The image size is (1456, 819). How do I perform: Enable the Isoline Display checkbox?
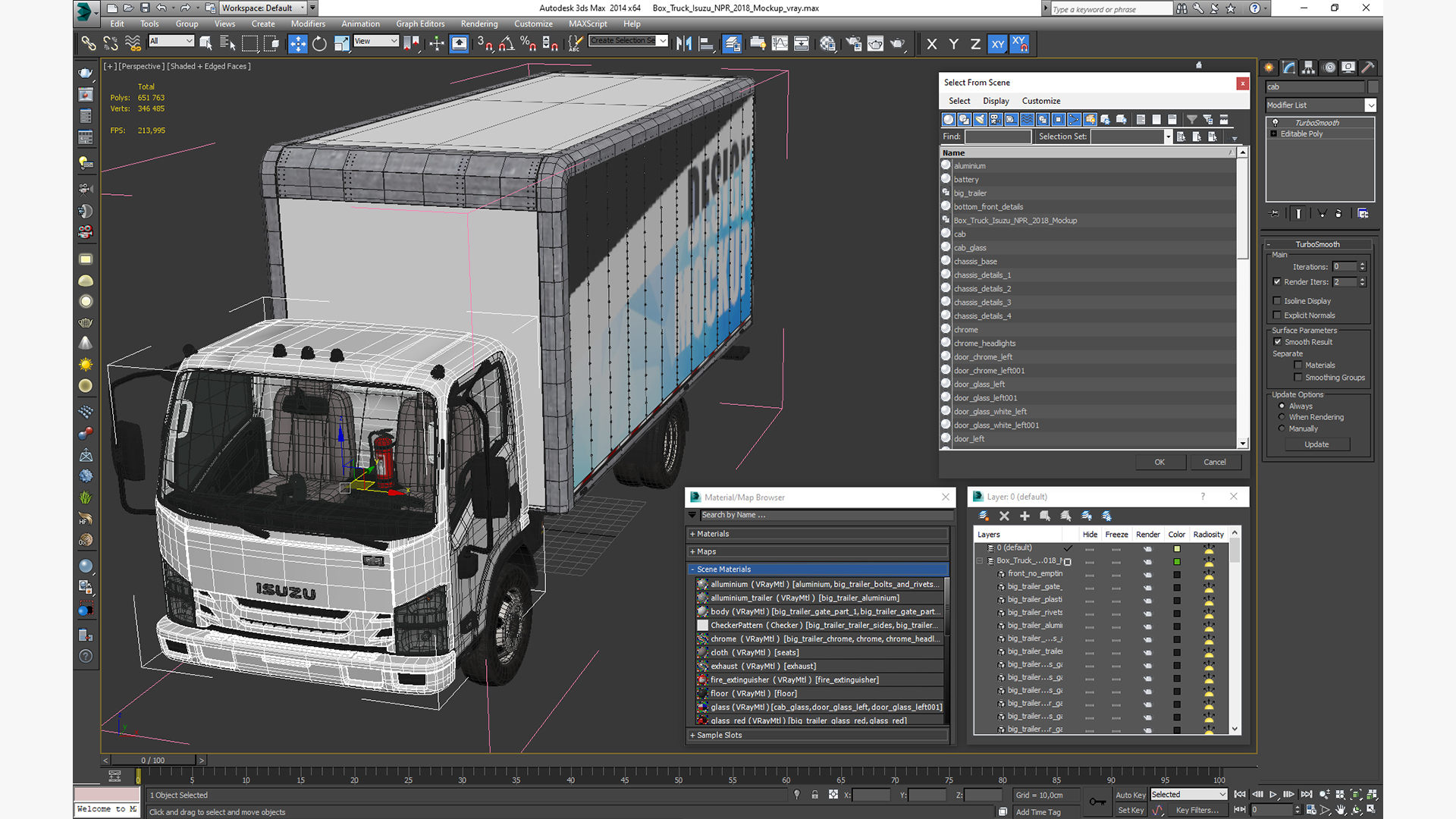[x=1277, y=301]
